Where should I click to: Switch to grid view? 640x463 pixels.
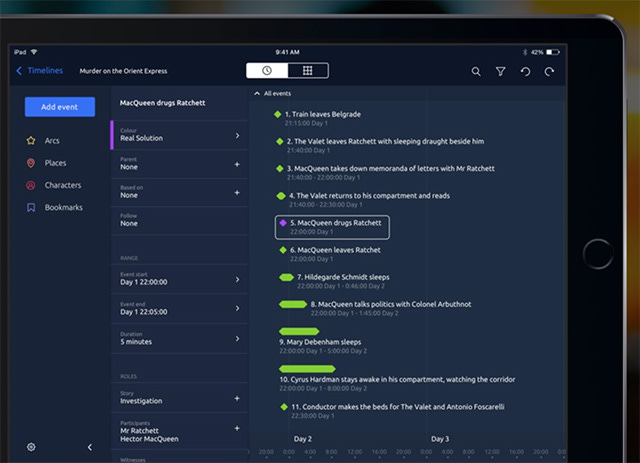pyautogui.click(x=308, y=71)
